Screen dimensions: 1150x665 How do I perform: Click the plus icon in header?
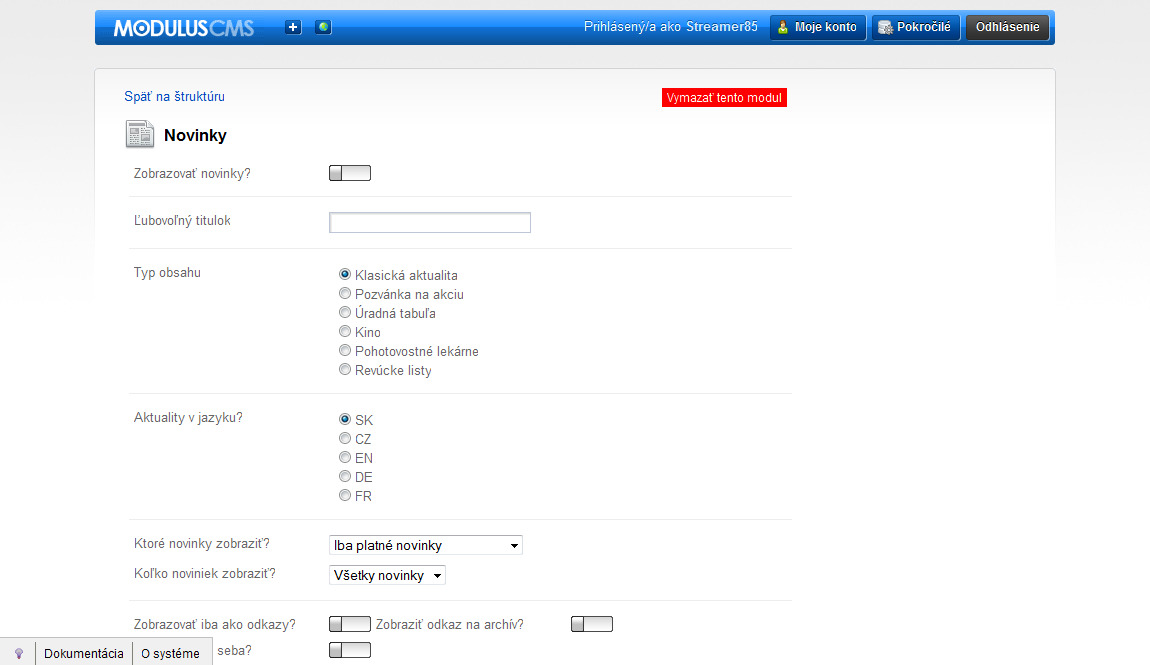[293, 27]
